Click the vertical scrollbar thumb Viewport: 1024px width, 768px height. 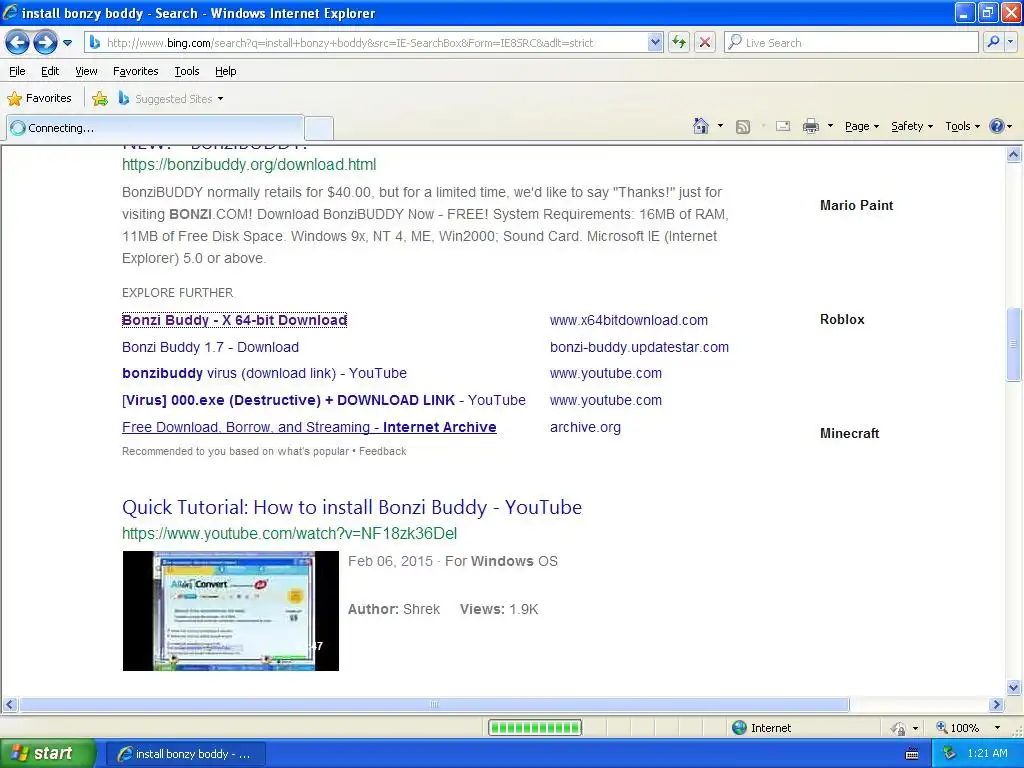click(1014, 344)
